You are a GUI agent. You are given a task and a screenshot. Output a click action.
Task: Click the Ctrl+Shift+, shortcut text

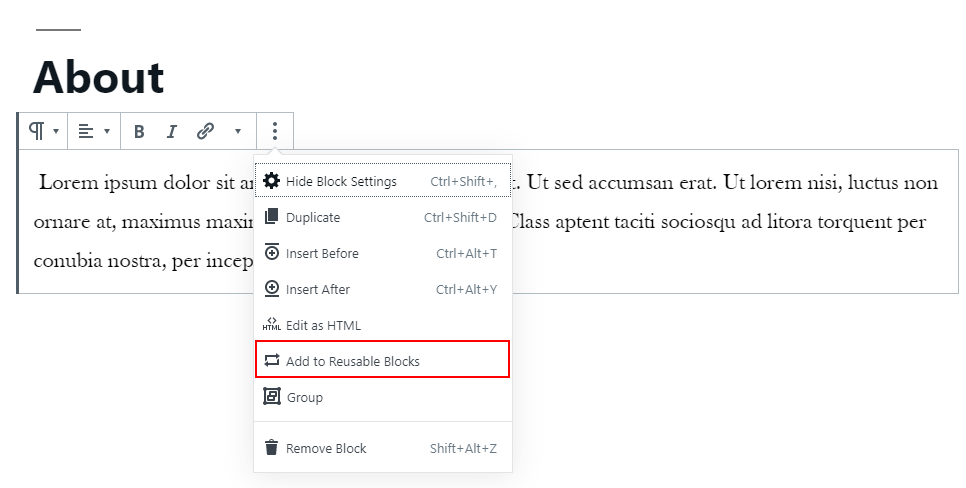[x=463, y=181]
